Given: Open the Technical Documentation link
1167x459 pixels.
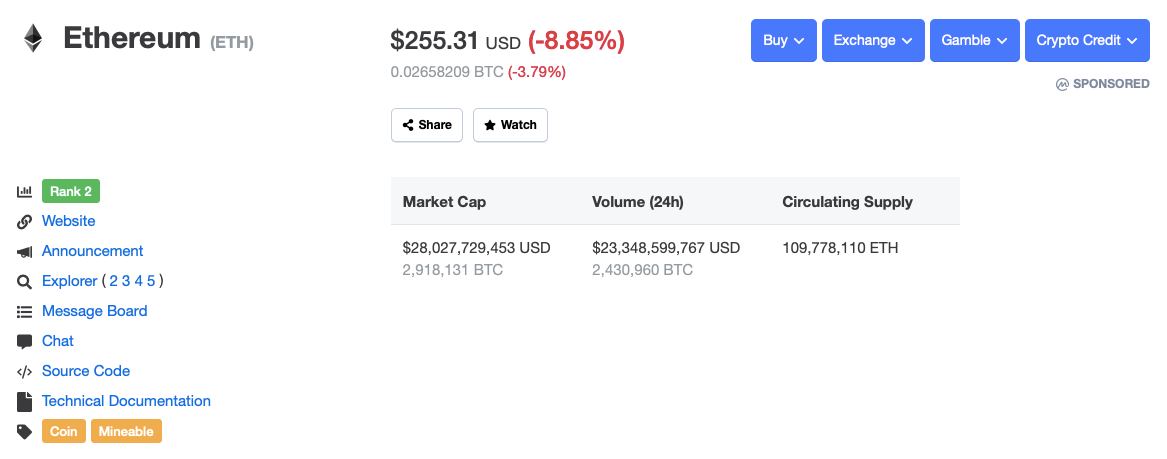Looking at the screenshot, I should click(126, 401).
